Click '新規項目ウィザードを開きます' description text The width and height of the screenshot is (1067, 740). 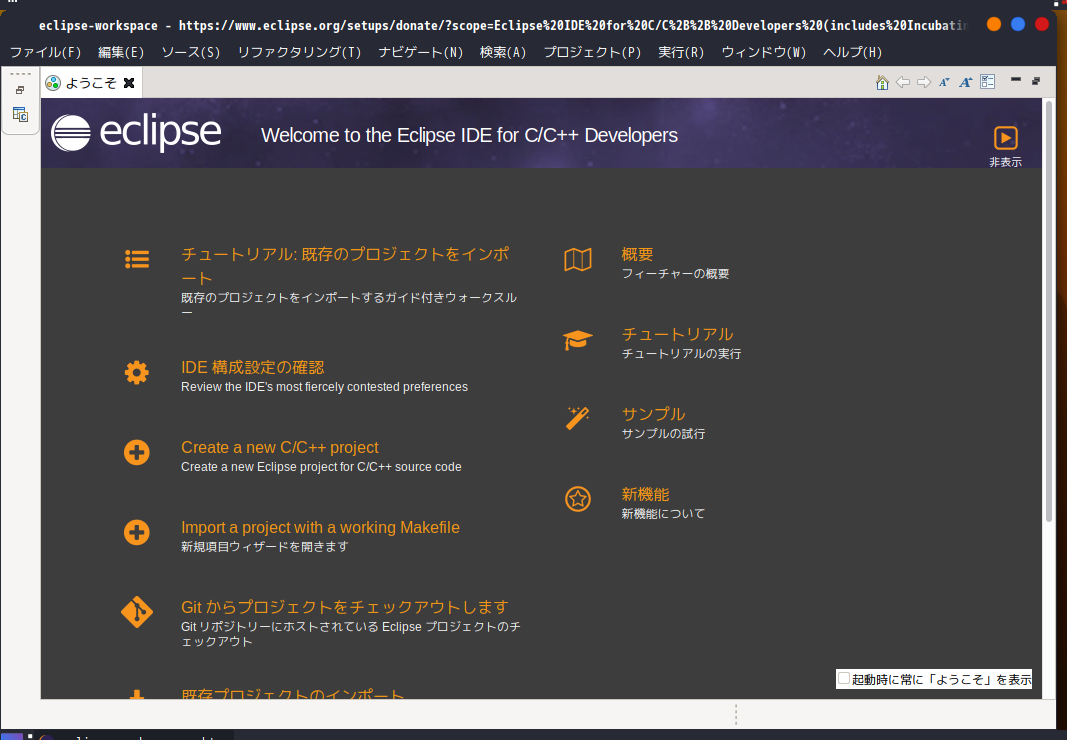(x=265, y=547)
